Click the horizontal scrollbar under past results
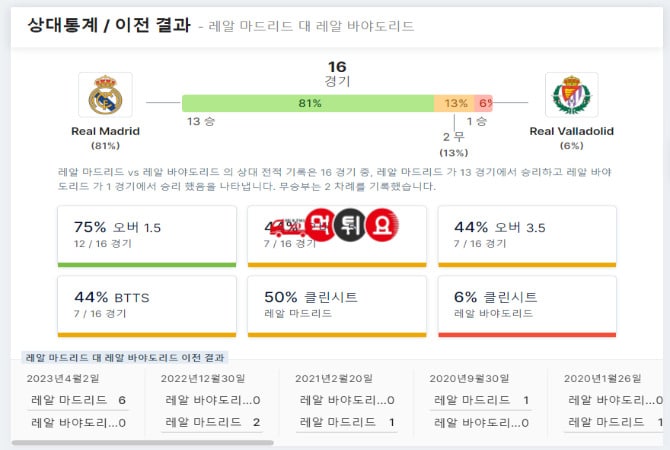 pos(142,443)
